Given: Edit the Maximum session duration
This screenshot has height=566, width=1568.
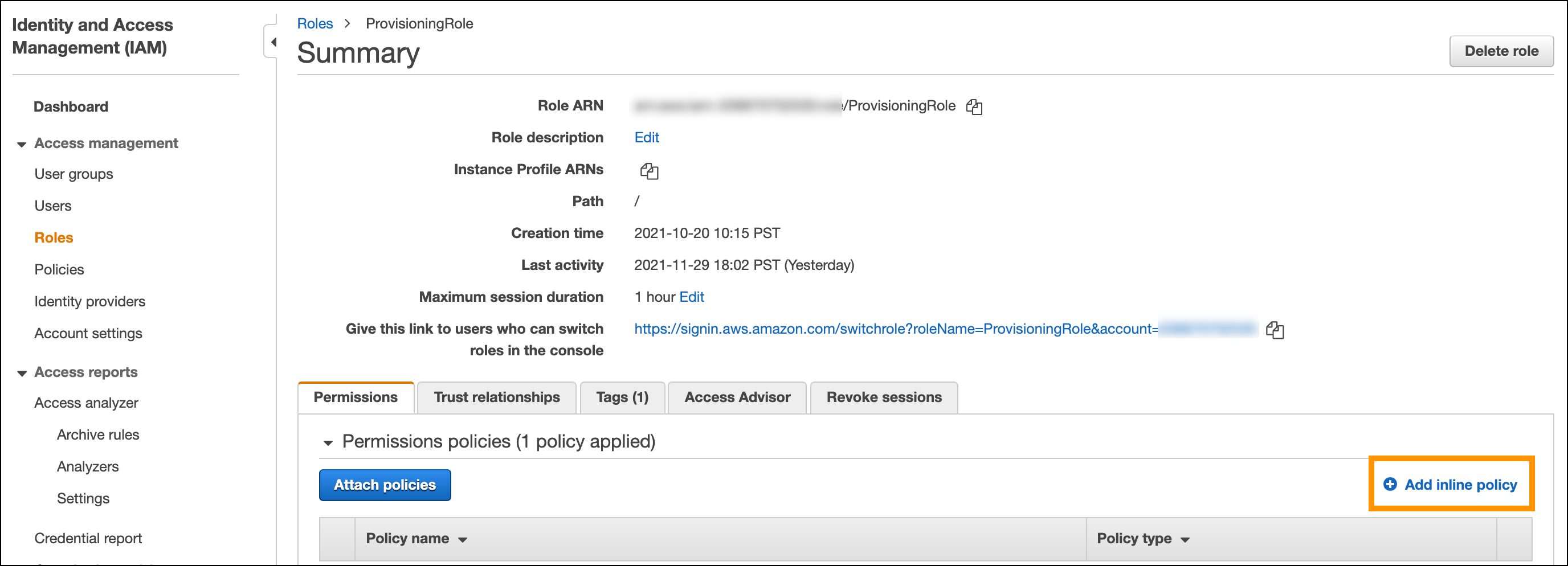Looking at the screenshot, I should coord(692,297).
